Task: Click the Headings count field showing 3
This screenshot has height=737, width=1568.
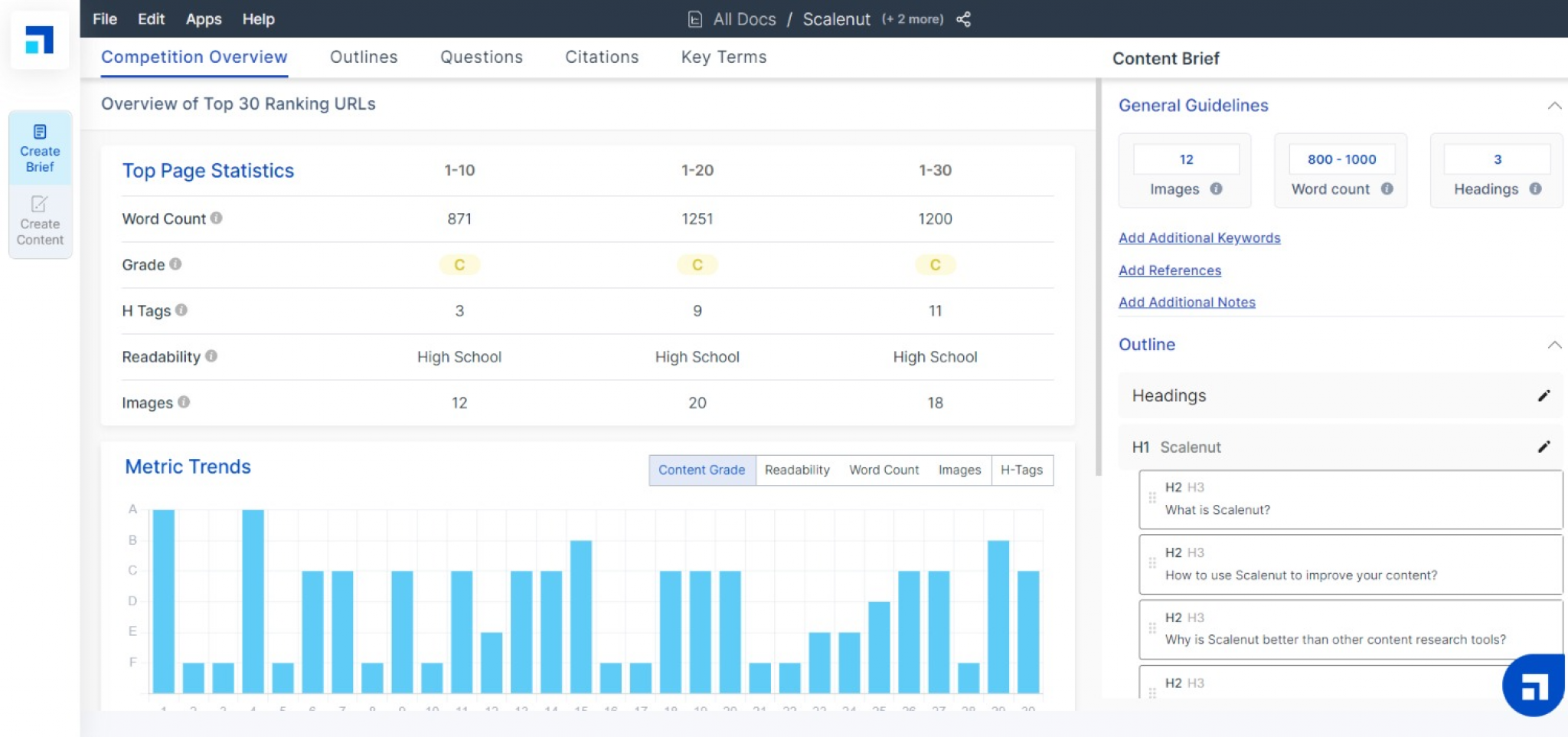Action: point(1498,159)
